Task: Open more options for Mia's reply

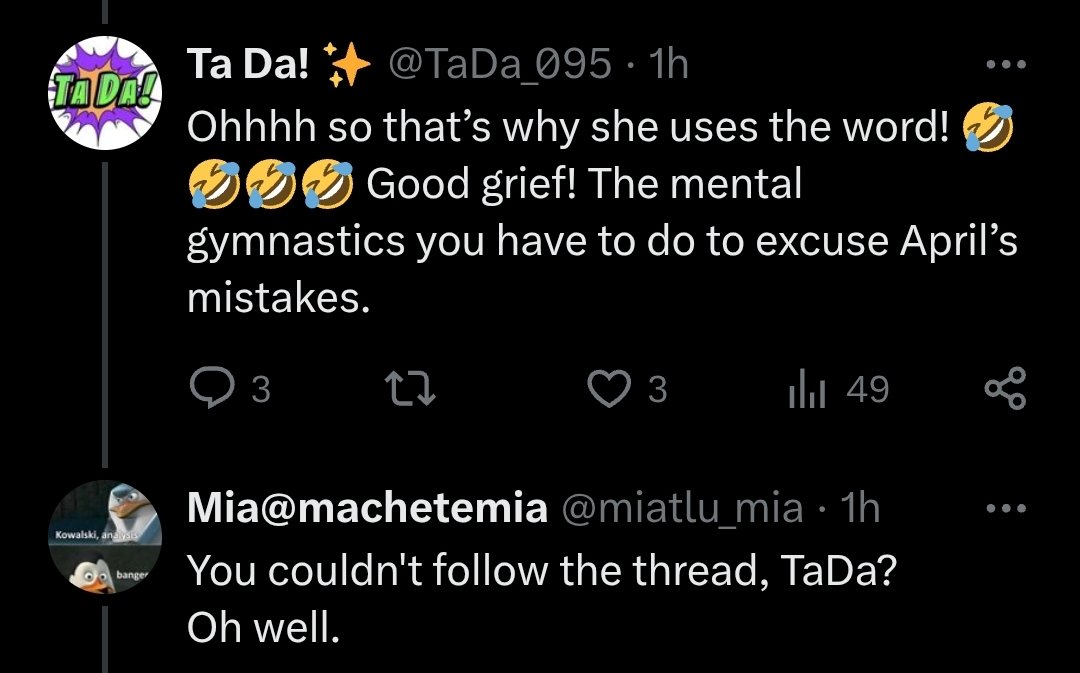Action: pos(1006,509)
